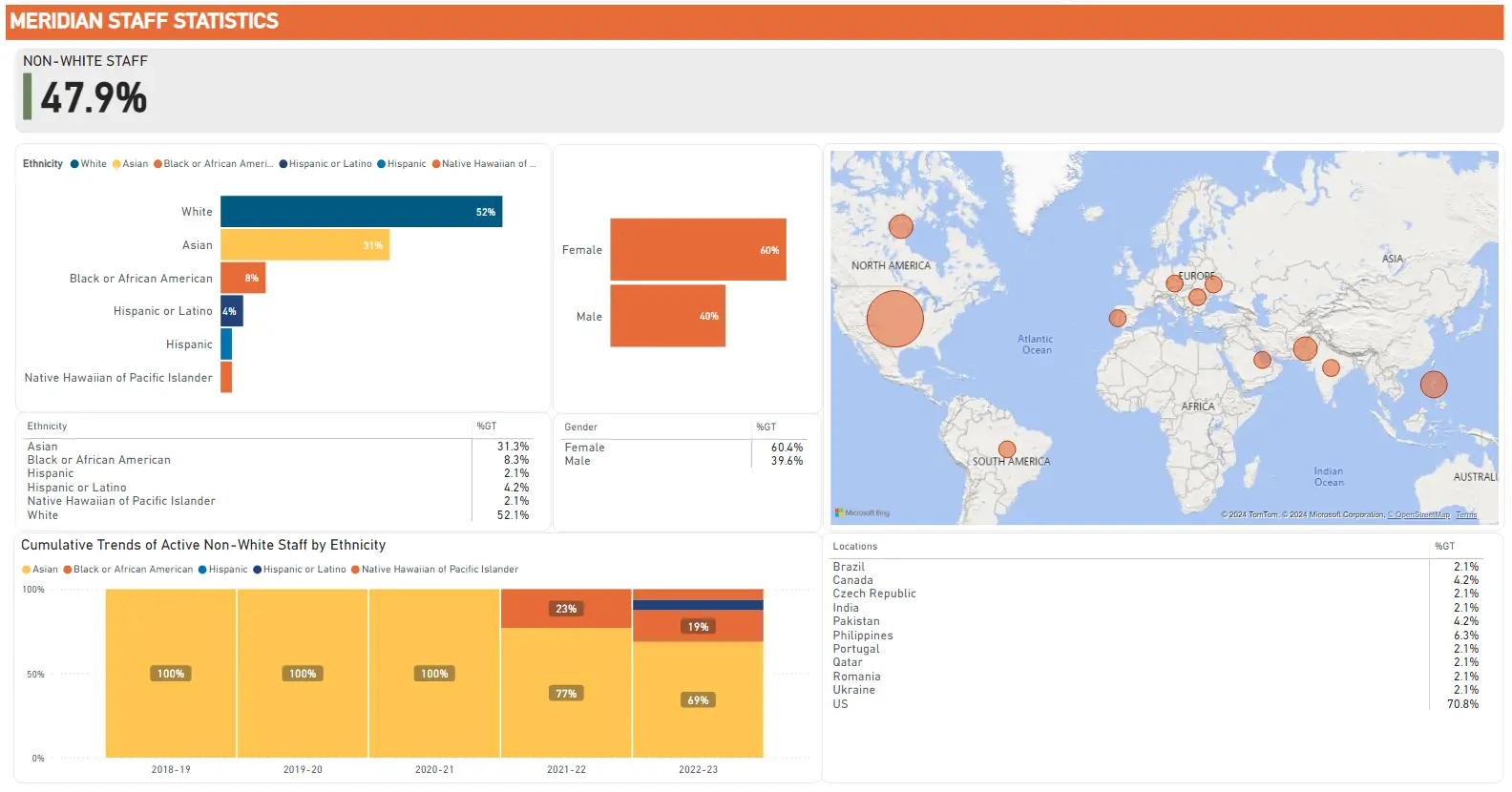Click the Canada row in locations table
Image resolution: width=1512 pixels, height=792 pixels.
[1156, 580]
